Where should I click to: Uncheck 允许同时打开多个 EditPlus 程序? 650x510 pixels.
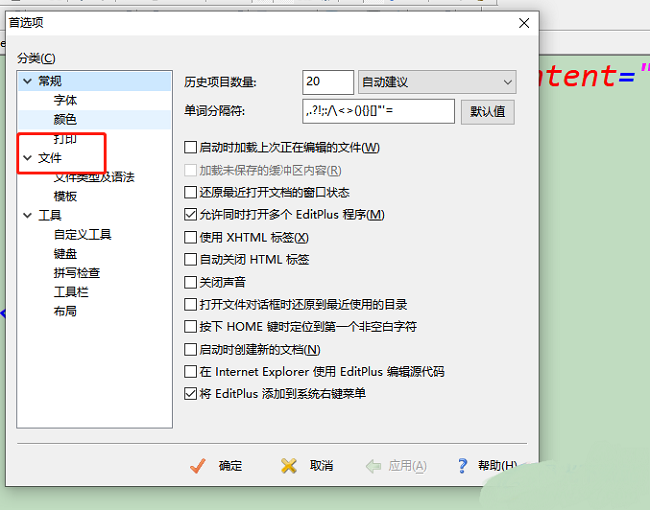[190, 214]
